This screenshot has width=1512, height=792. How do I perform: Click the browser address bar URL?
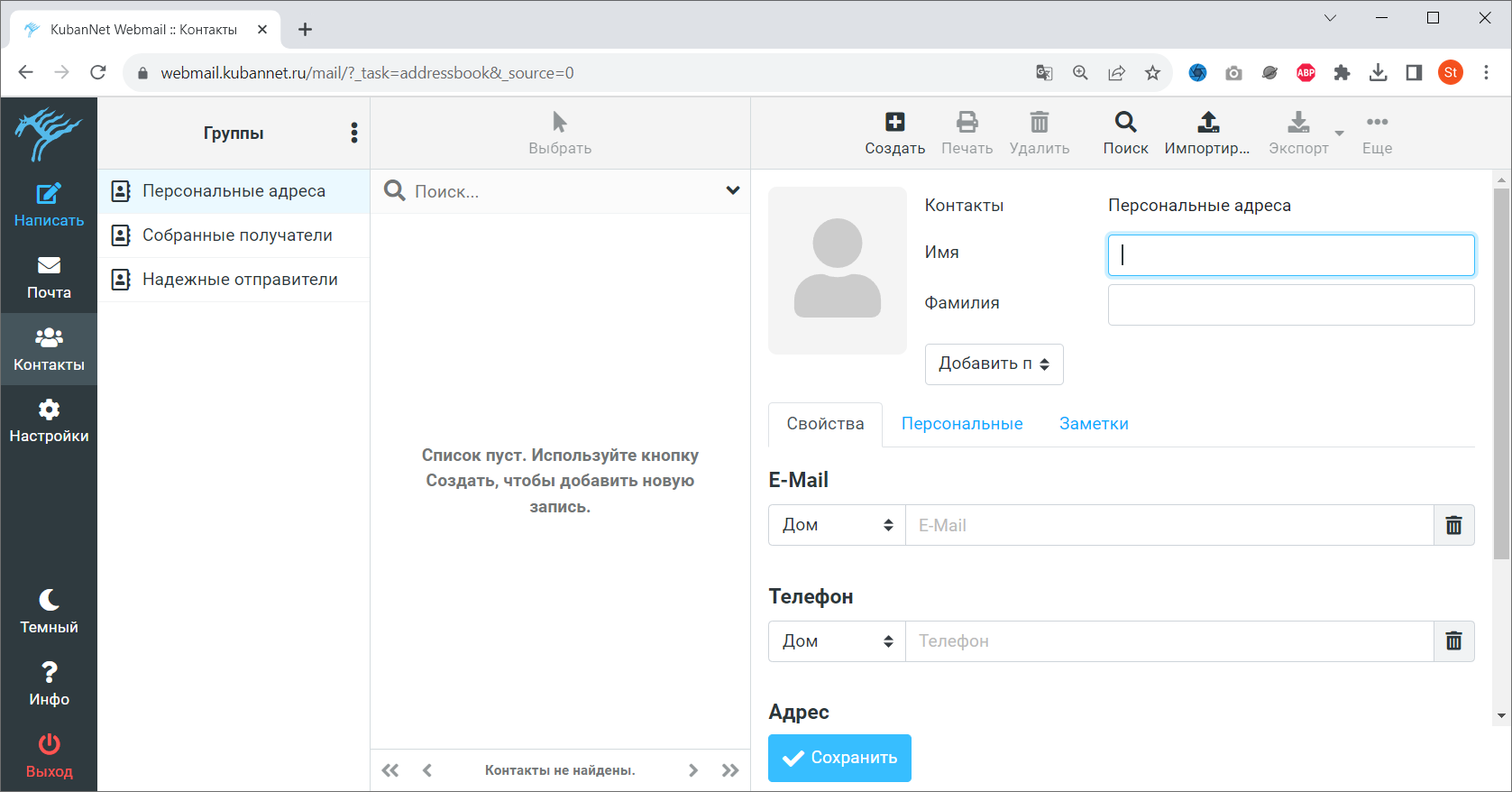367,73
